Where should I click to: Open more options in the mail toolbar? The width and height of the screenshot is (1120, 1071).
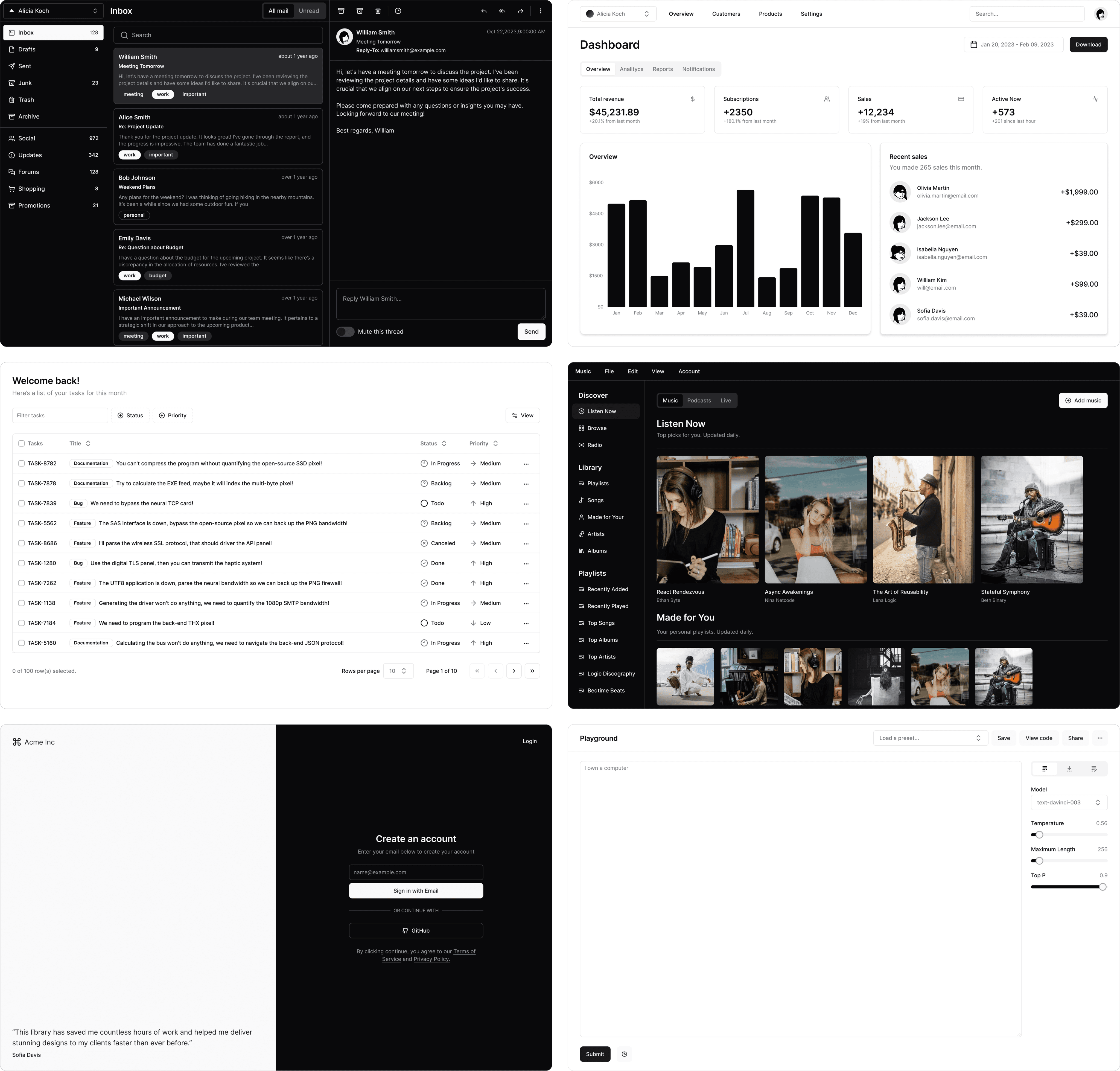pos(540,11)
